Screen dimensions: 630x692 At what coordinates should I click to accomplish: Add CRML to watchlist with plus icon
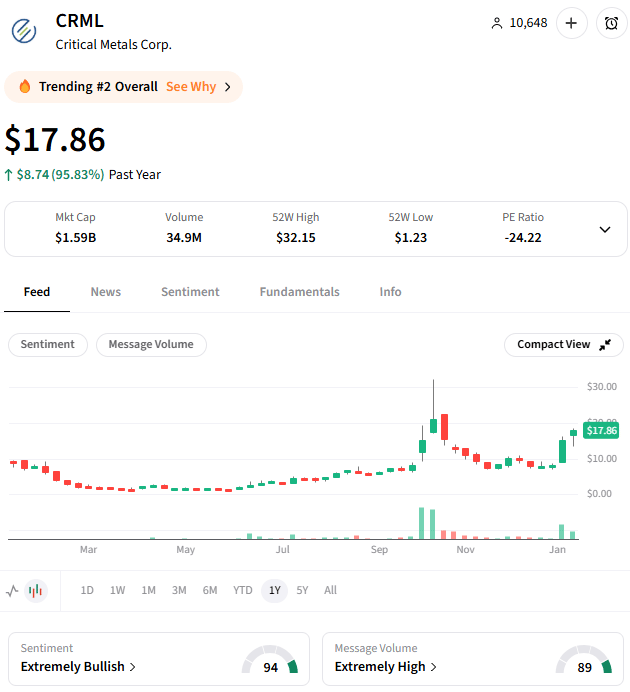[571, 23]
